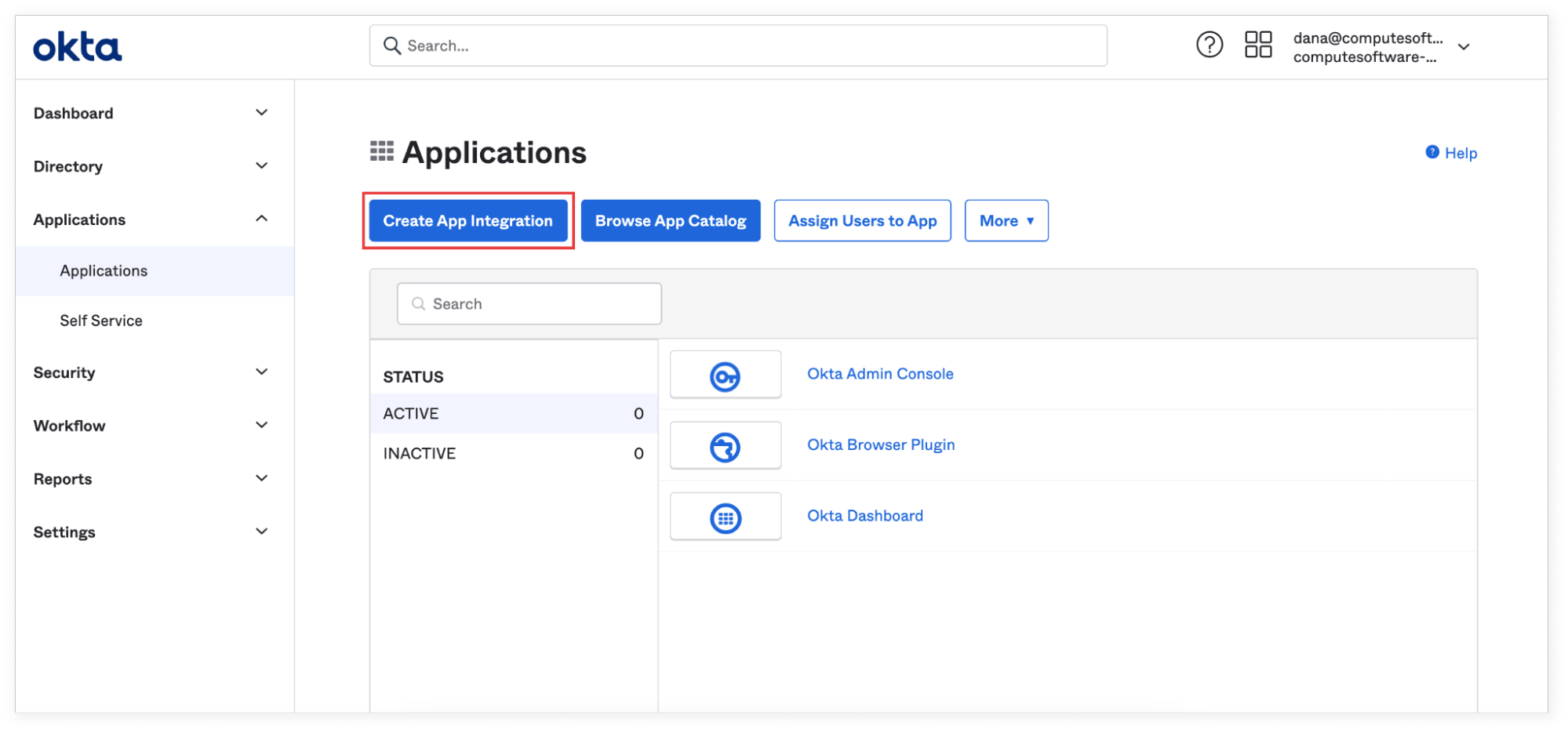Select Self Service in sidebar
The height and width of the screenshot is (733, 1568).
click(101, 321)
